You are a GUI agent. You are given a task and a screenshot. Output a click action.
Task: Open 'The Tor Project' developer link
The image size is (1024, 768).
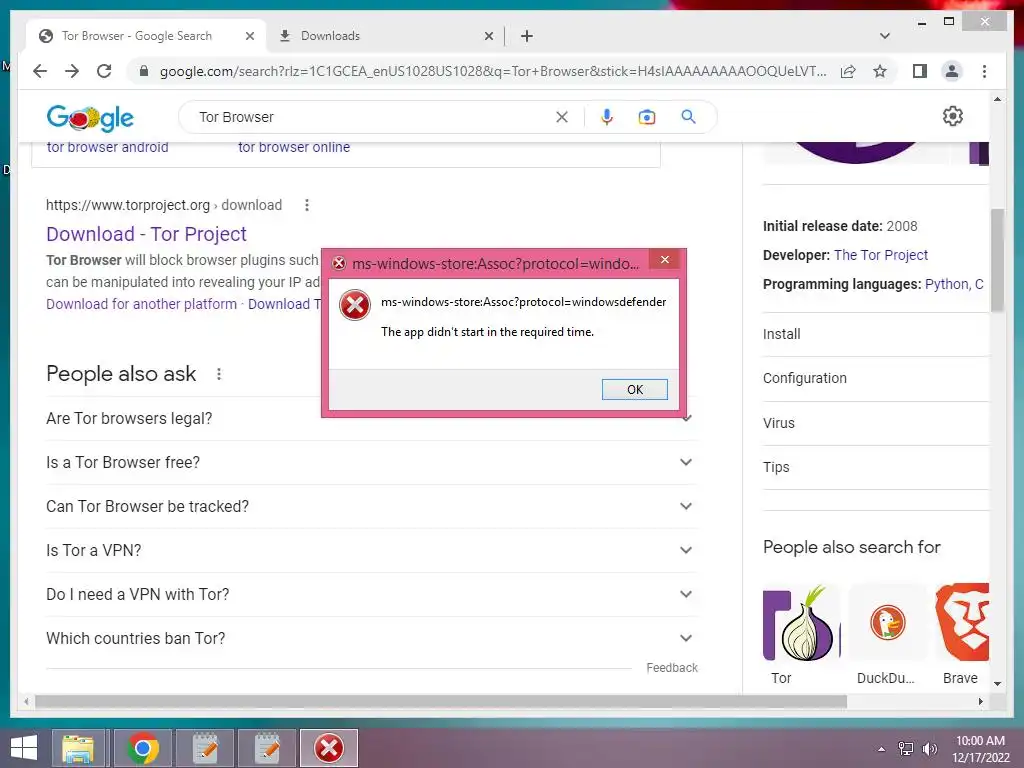click(x=880, y=255)
